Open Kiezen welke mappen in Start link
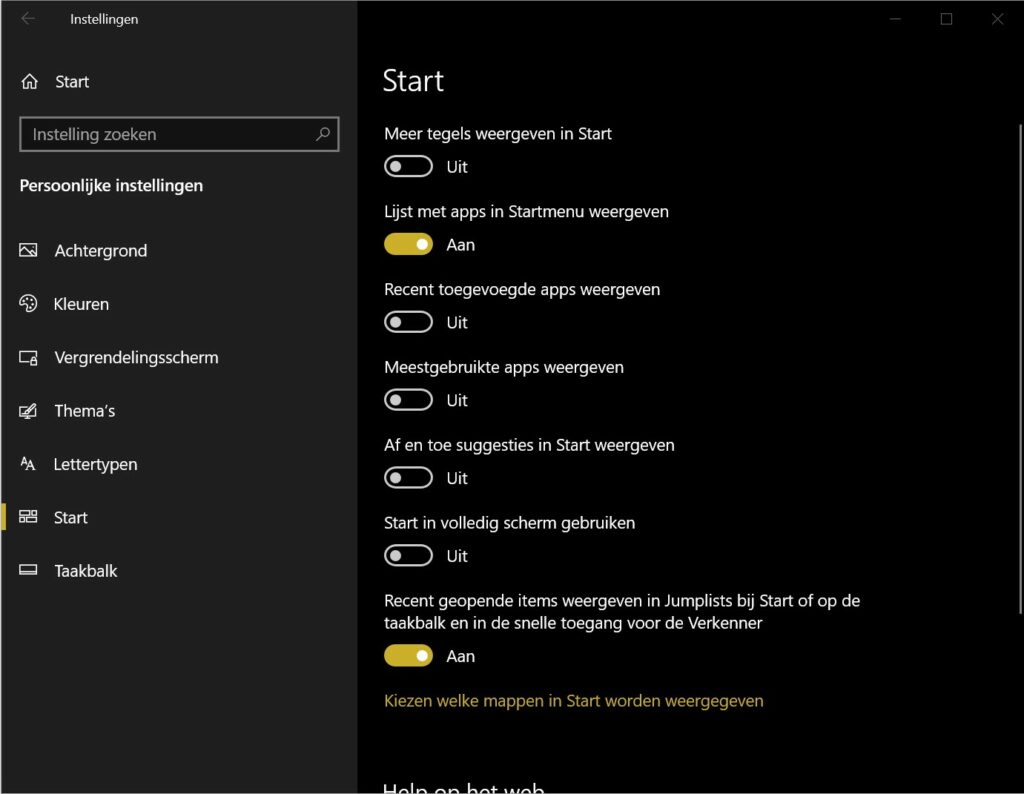1024x794 pixels. point(573,701)
